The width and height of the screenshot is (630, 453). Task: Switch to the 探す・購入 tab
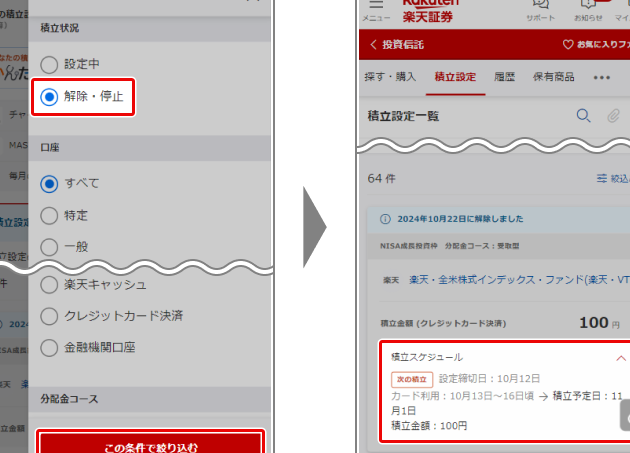[390, 77]
